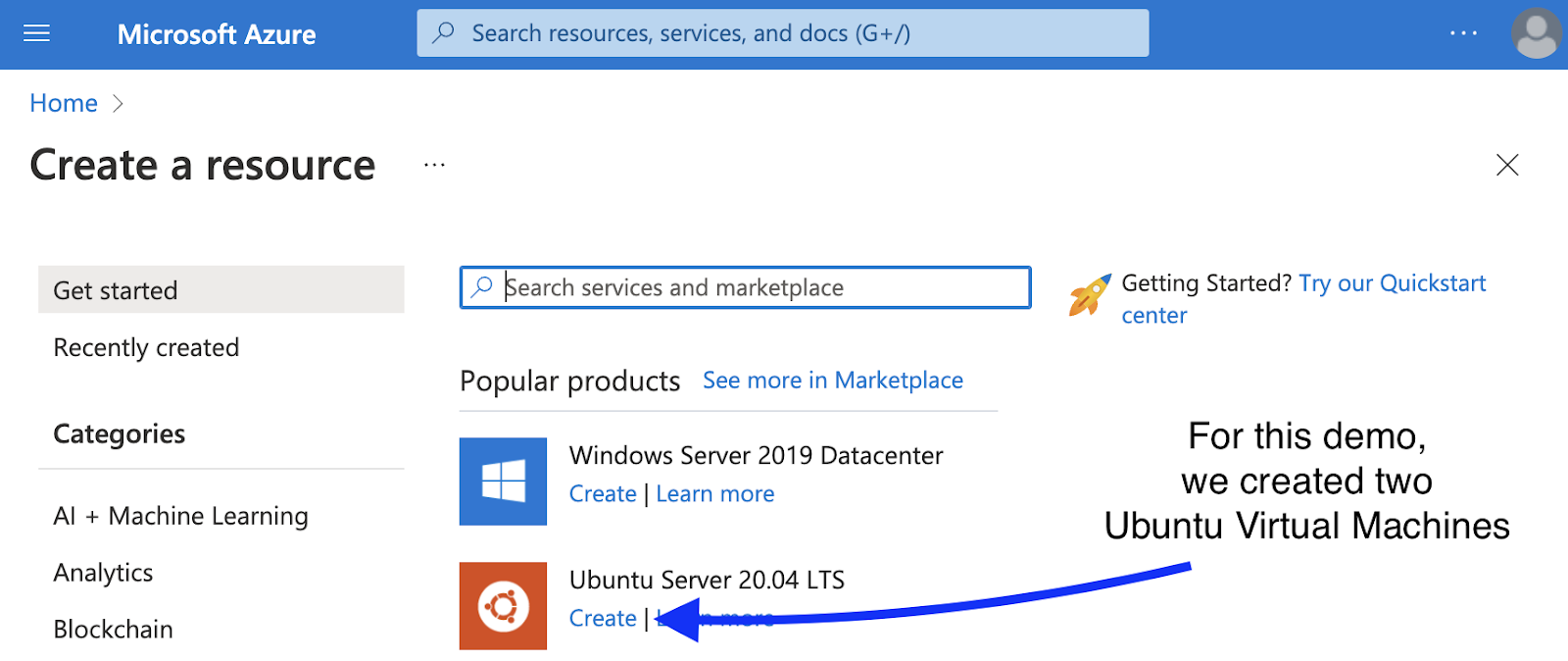
Task: Click the Quickstart rocket icon
Action: pyautogui.click(x=1090, y=295)
